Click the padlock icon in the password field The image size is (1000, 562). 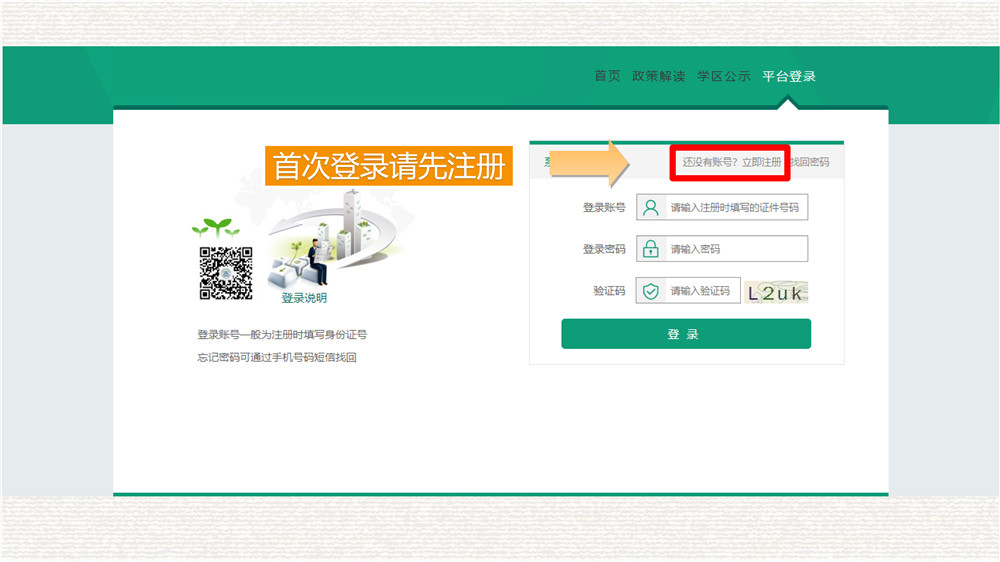[x=651, y=249]
